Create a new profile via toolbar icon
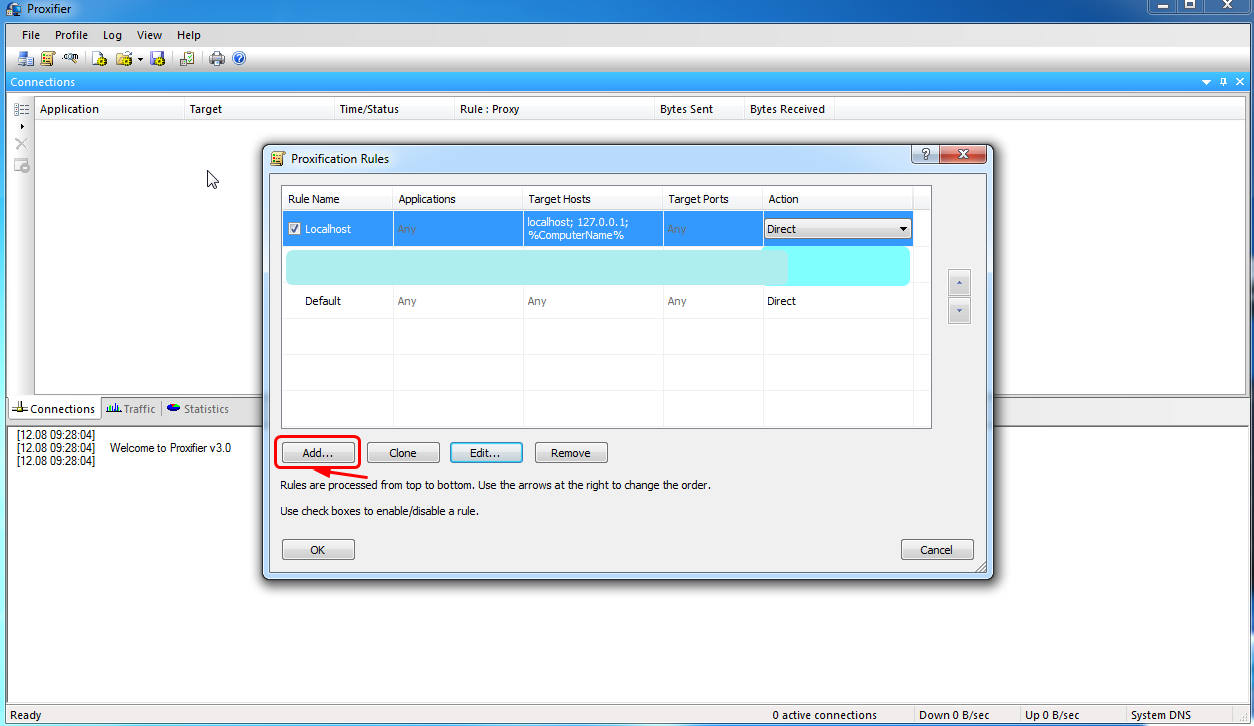The height and width of the screenshot is (726, 1254). click(x=100, y=59)
